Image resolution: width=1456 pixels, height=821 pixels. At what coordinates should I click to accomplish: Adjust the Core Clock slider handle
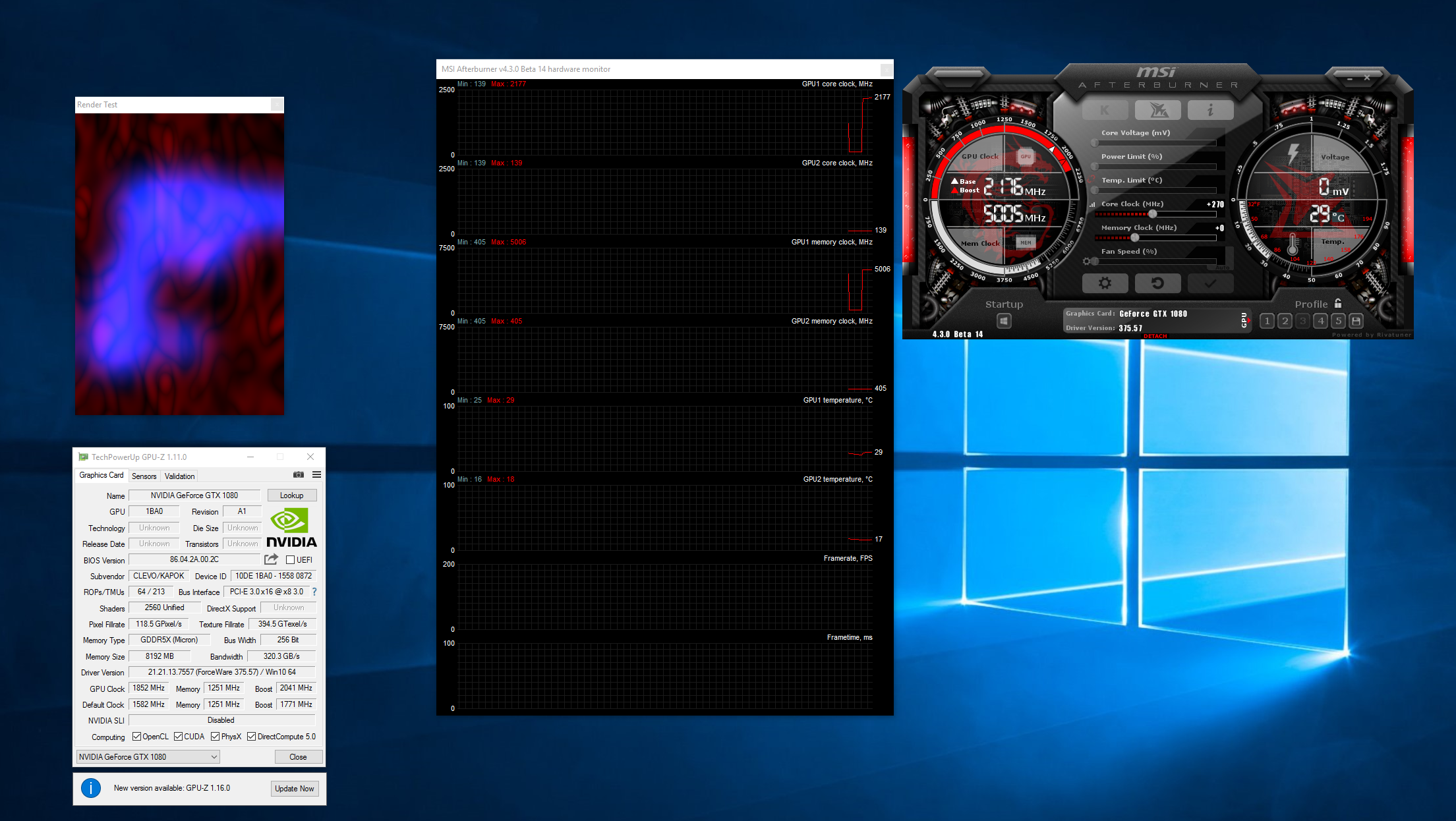click(1152, 214)
